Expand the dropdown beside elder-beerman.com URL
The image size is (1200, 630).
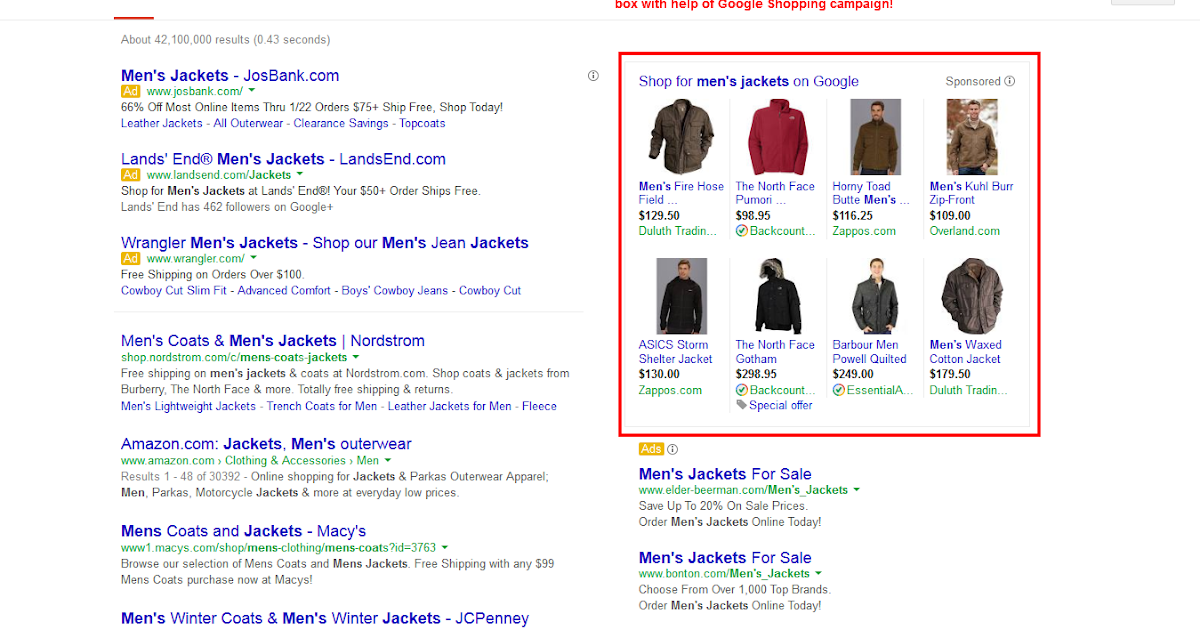(858, 490)
